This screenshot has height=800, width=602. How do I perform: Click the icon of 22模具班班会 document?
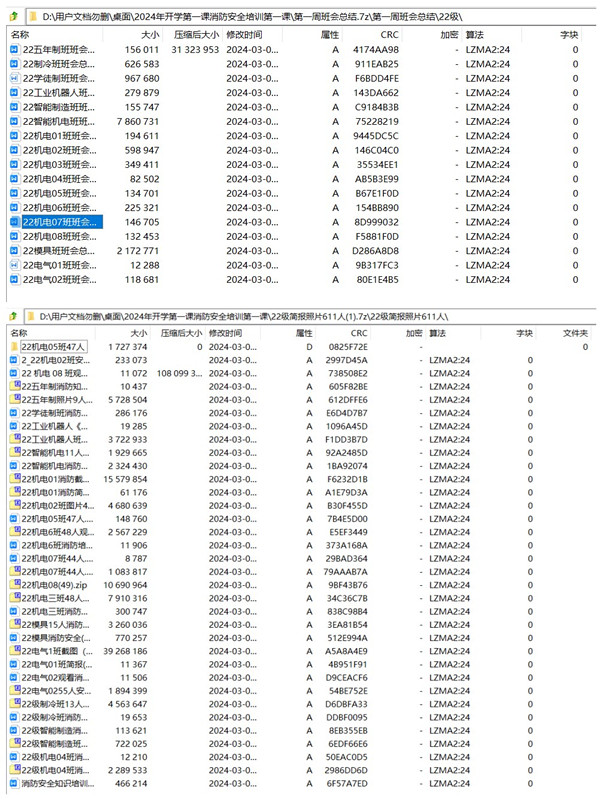coord(13,250)
